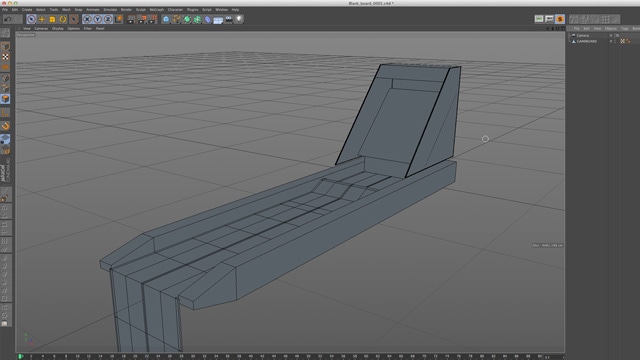
Task: Activate the Rotate tool
Action: 63,19
